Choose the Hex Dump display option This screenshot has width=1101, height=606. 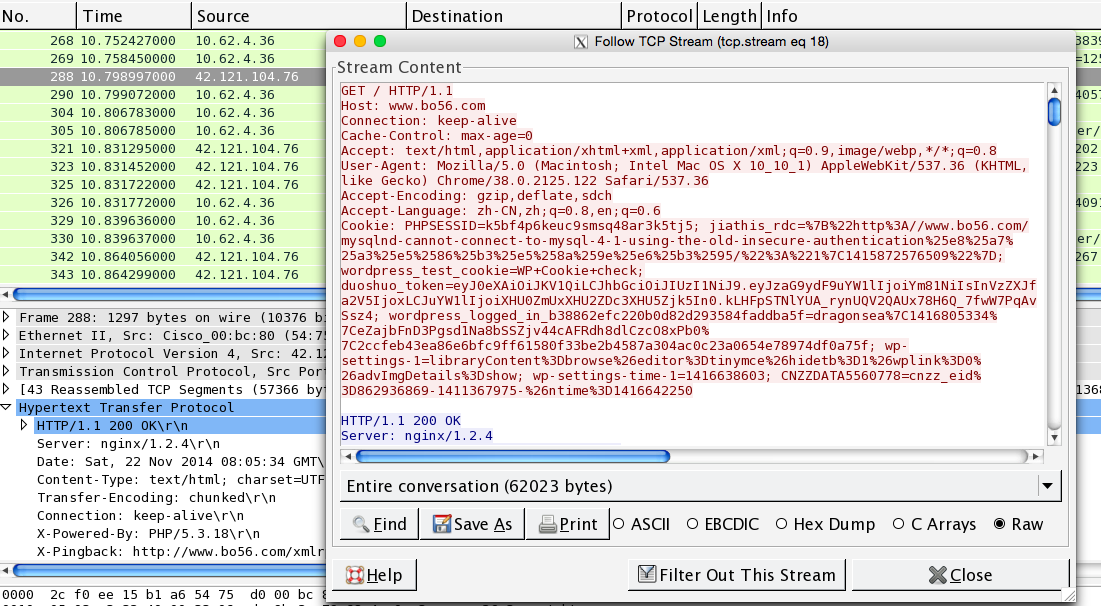(x=782, y=524)
